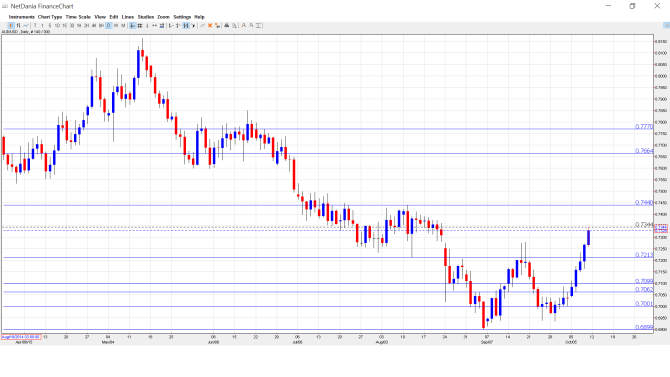Click the zoom out magnifier icon
The height and width of the screenshot is (377, 670).
point(251,26)
